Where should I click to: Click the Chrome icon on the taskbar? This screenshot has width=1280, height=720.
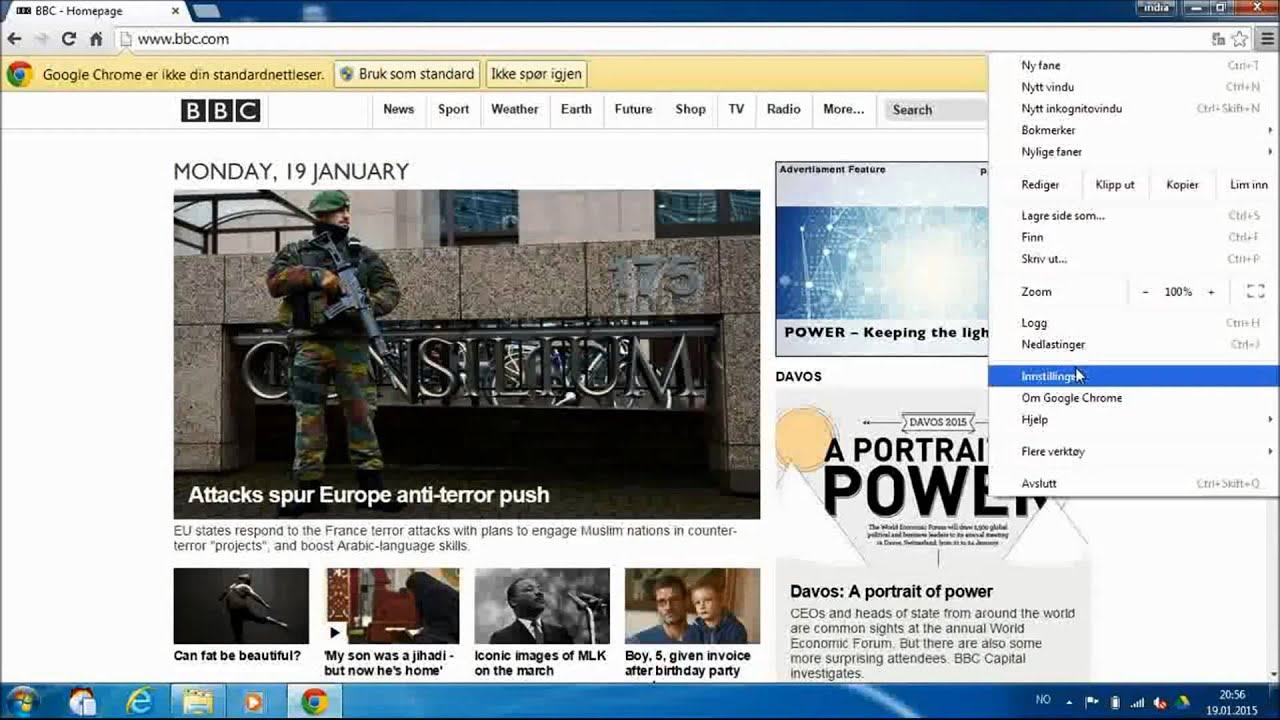pos(314,702)
